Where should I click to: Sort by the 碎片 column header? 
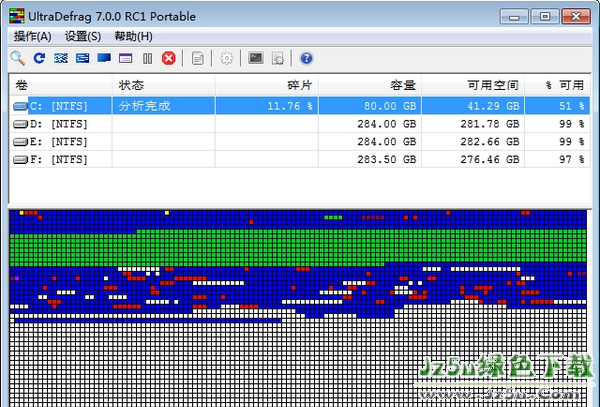point(267,85)
